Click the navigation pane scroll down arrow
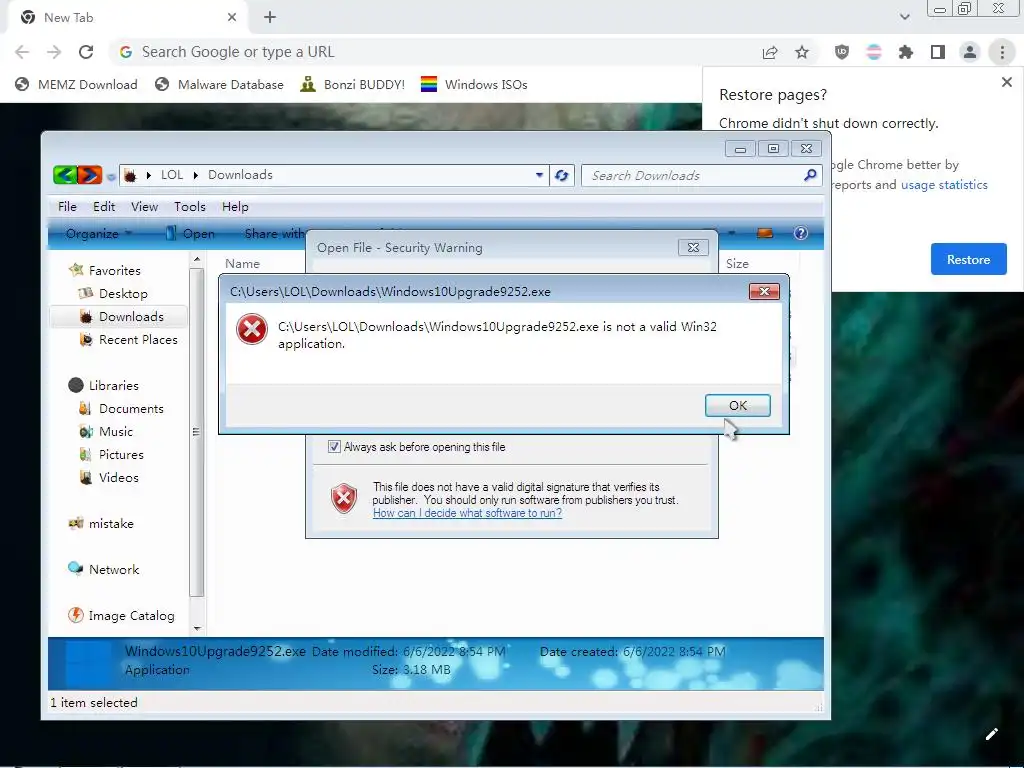Image resolution: width=1024 pixels, height=768 pixels. 197,628
